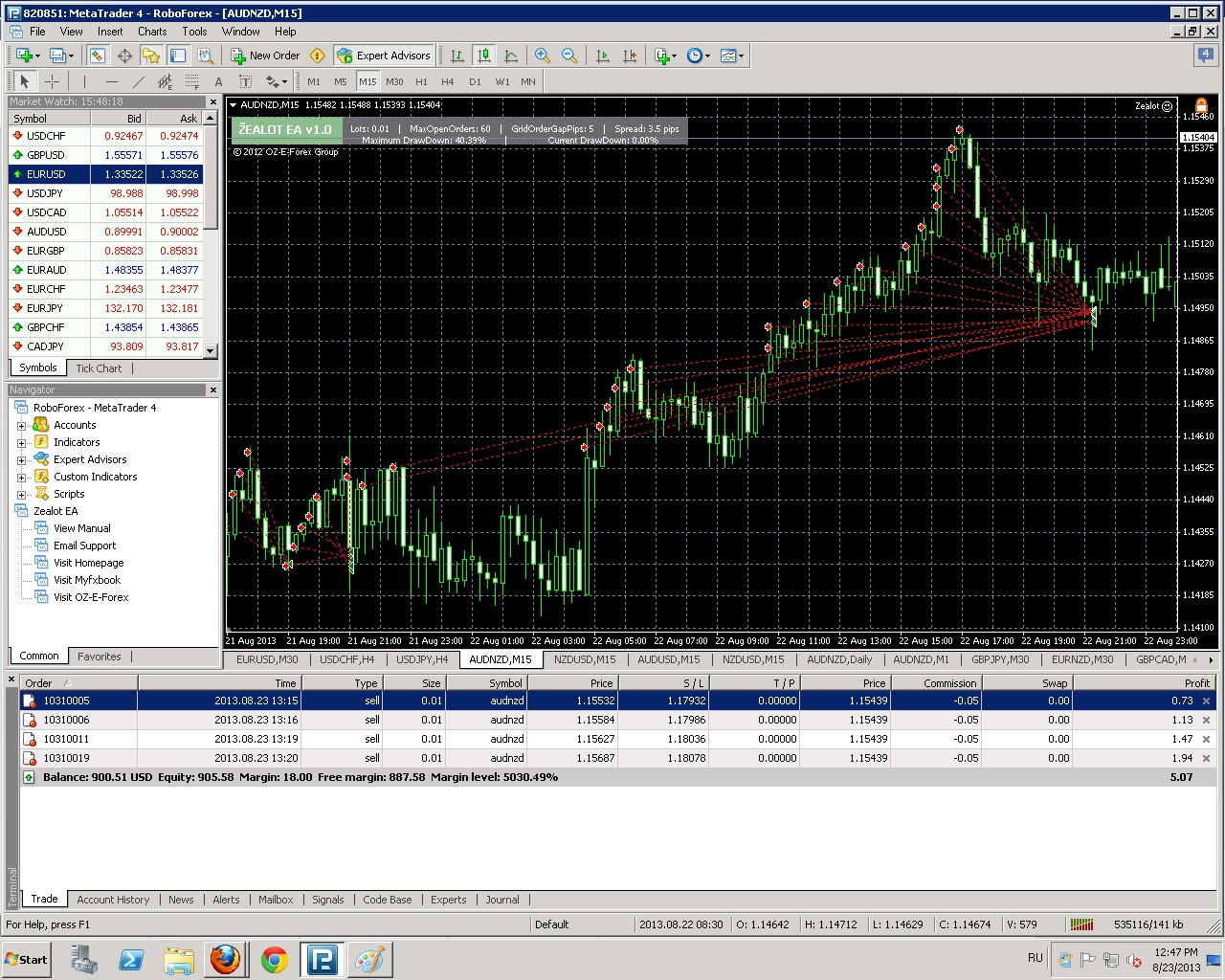Viewport: 1225px width, 980px height.
Task: Open Google Chrome from the taskbar
Action: point(275,959)
